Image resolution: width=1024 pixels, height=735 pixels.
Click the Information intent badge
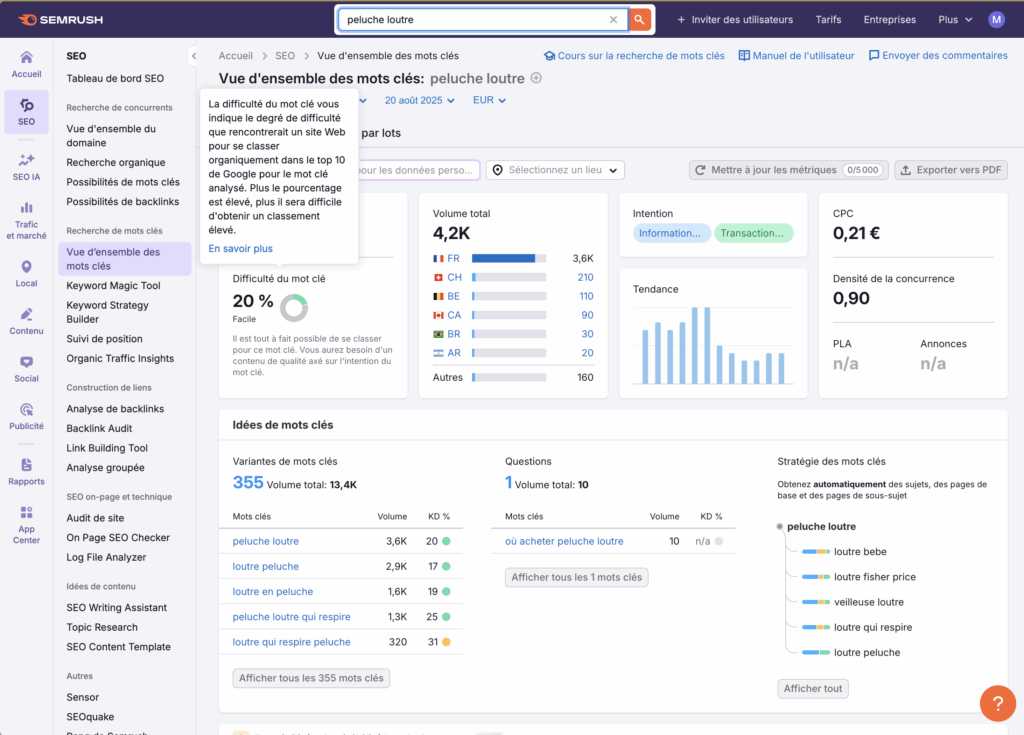point(671,233)
